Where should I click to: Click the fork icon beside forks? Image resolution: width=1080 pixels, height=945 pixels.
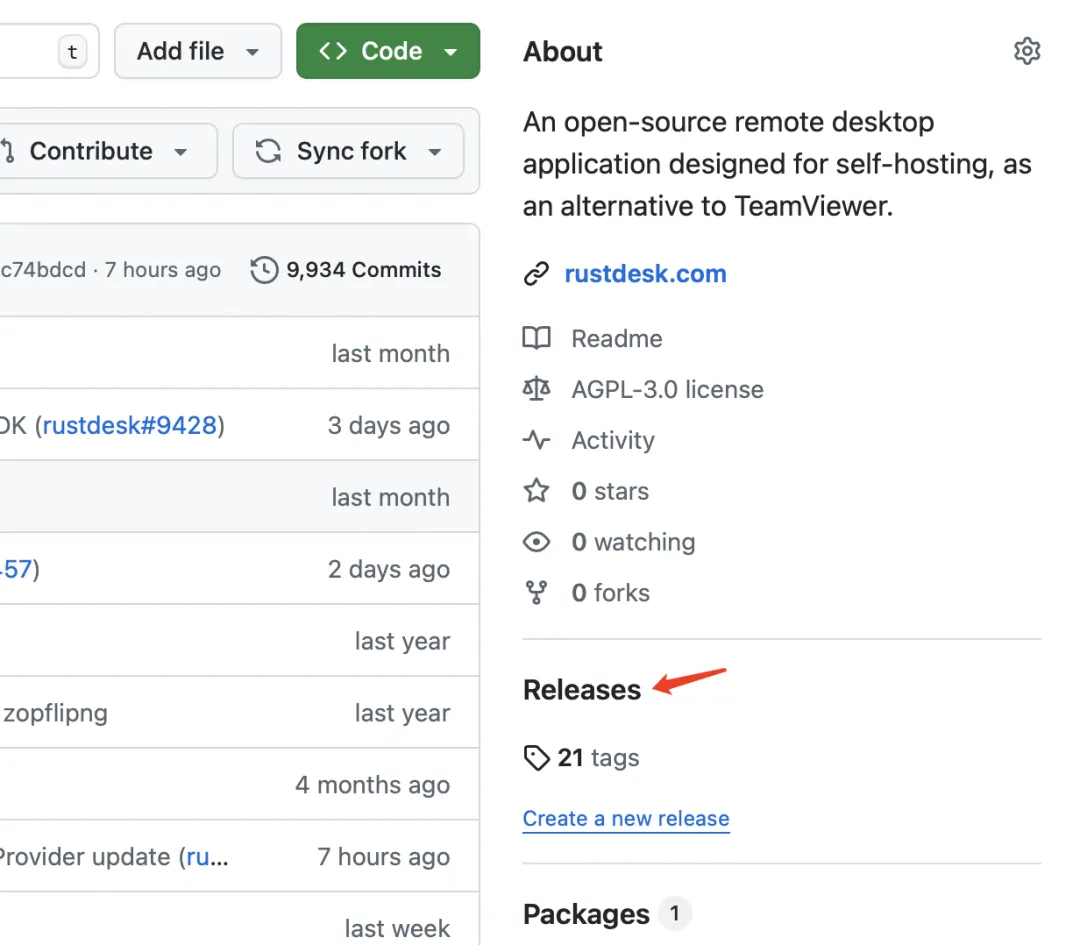pyautogui.click(x=537, y=593)
